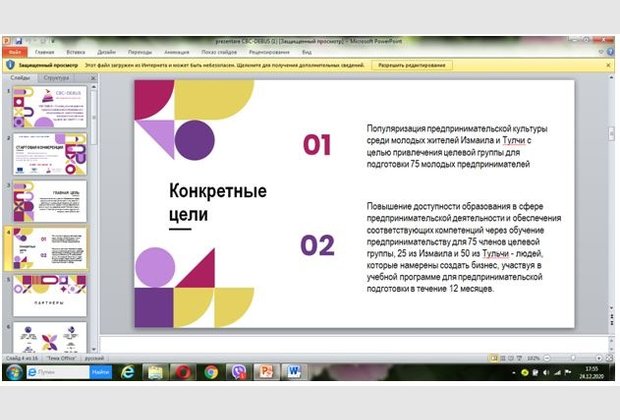Open the Анимация ribbon tab
This screenshot has width=620, height=420.
pyautogui.click(x=177, y=52)
